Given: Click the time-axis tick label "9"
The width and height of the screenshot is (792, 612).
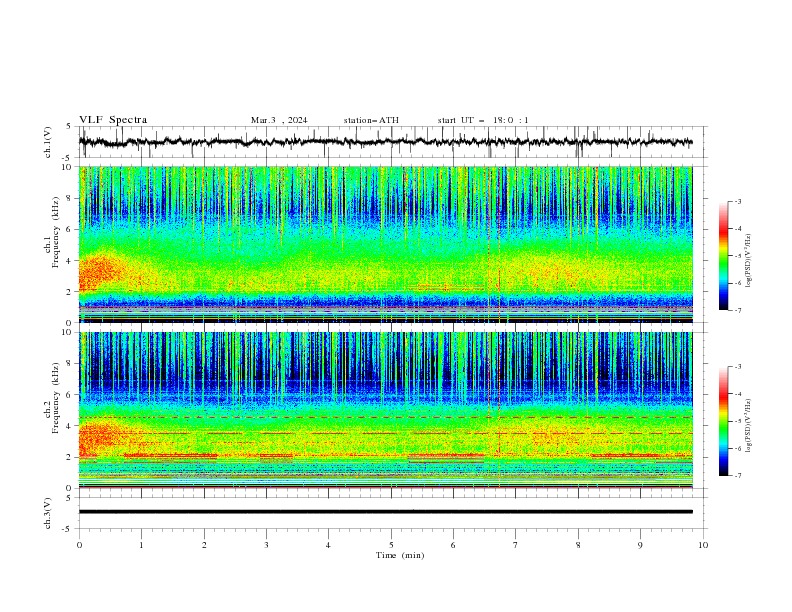Looking at the screenshot, I should pyautogui.click(x=640, y=545).
